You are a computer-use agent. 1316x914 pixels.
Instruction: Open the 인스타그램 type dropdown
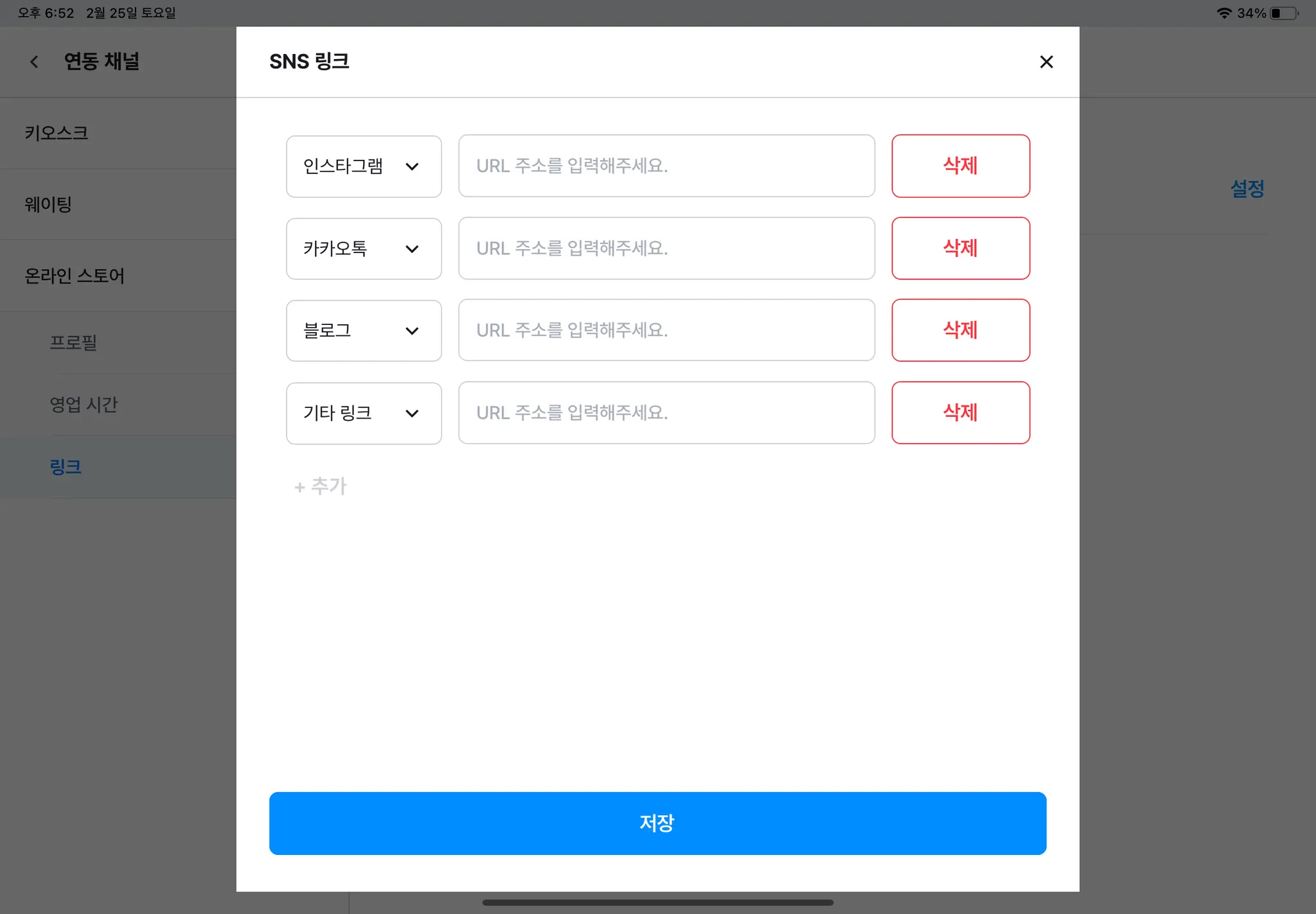[x=364, y=166]
